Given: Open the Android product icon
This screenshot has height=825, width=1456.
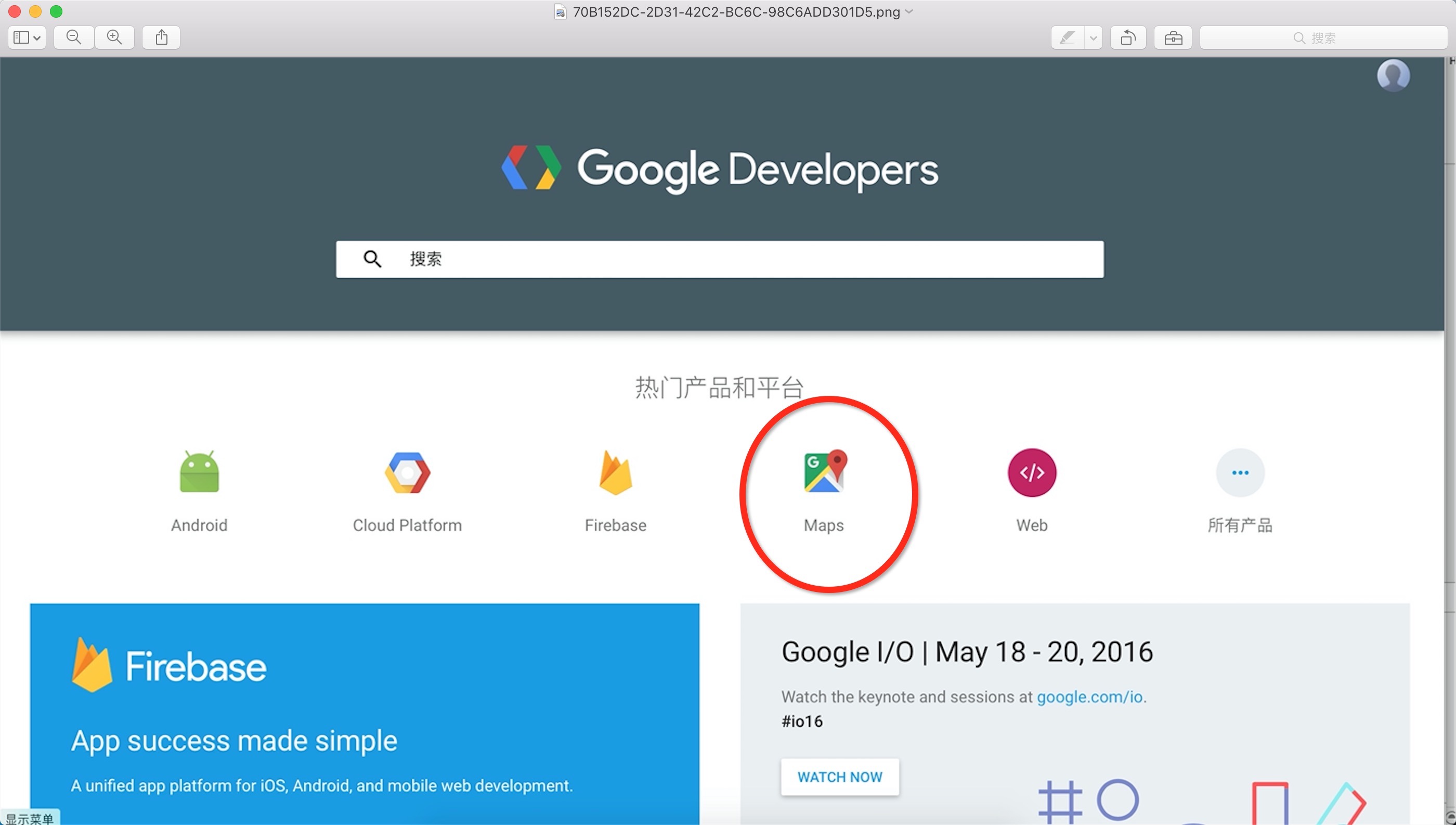Looking at the screenshot, I should [x=199, y=472].
